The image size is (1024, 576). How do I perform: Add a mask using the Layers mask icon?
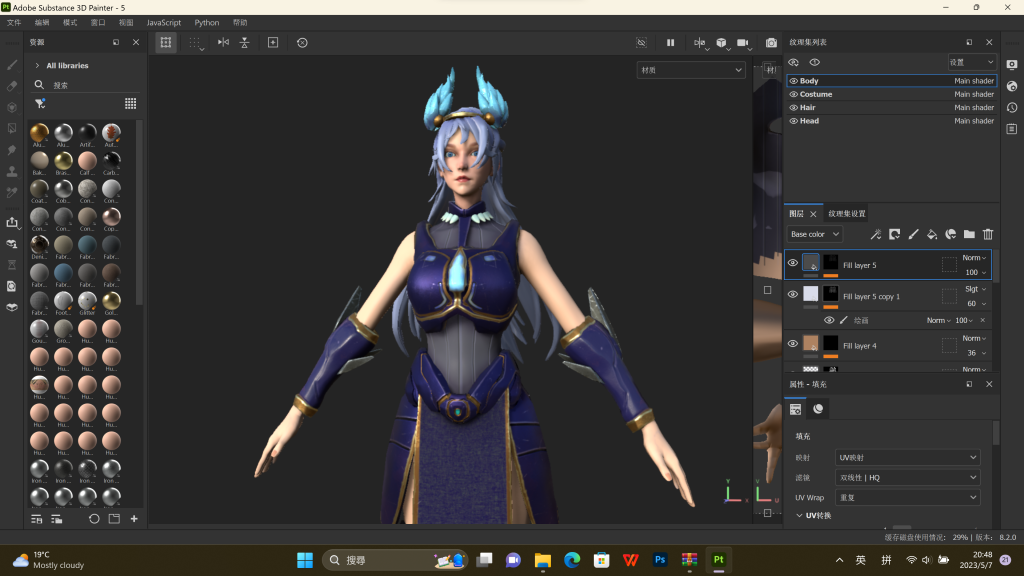(895, 234)
